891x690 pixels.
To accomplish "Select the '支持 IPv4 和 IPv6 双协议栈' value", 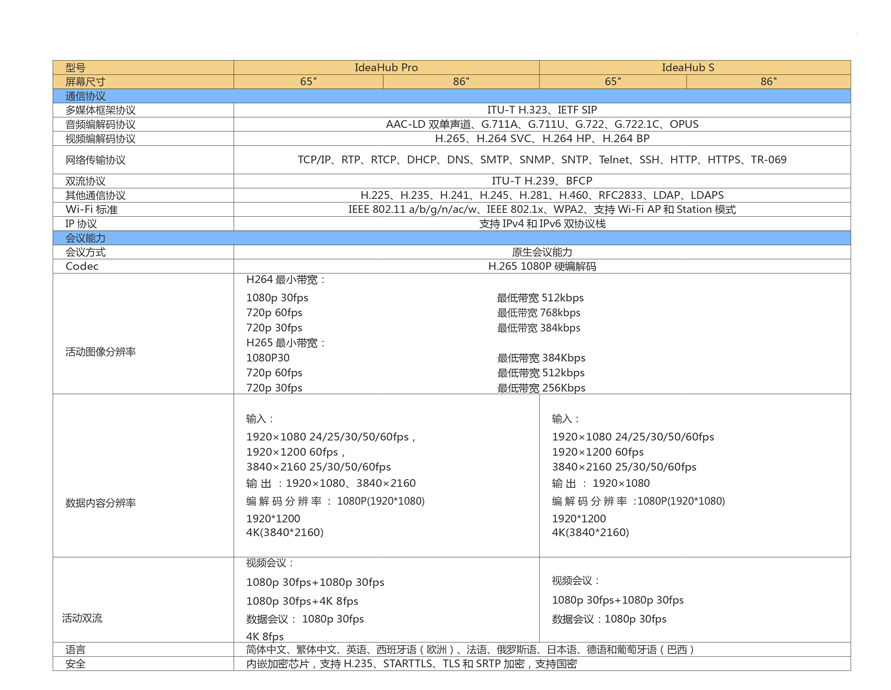I will [542, 224].
